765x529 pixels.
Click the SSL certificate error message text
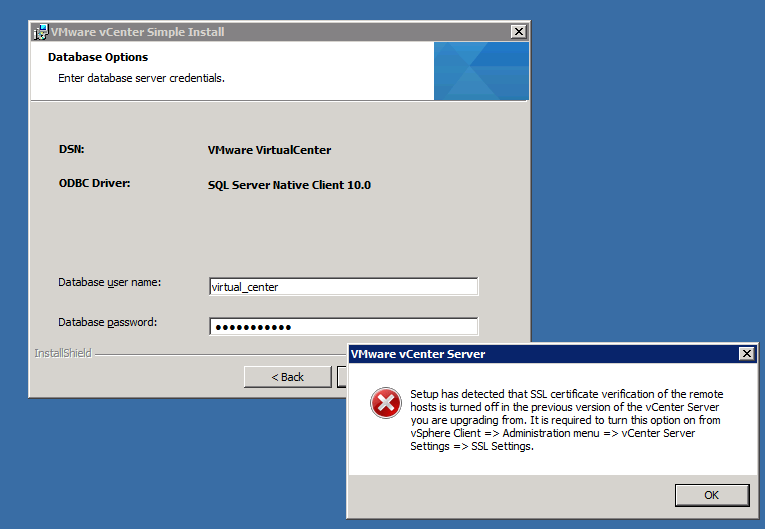tap(566, 420)
